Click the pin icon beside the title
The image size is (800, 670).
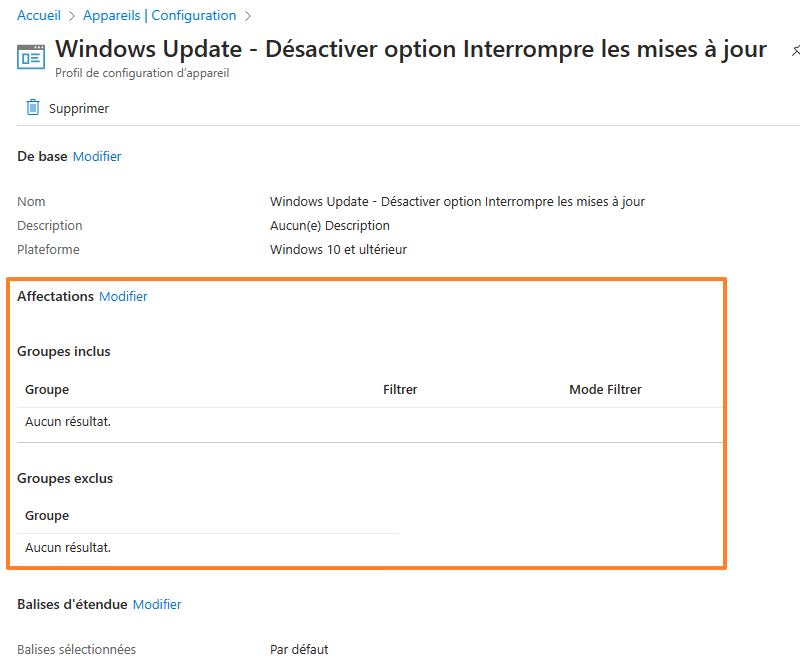point(794,50)
